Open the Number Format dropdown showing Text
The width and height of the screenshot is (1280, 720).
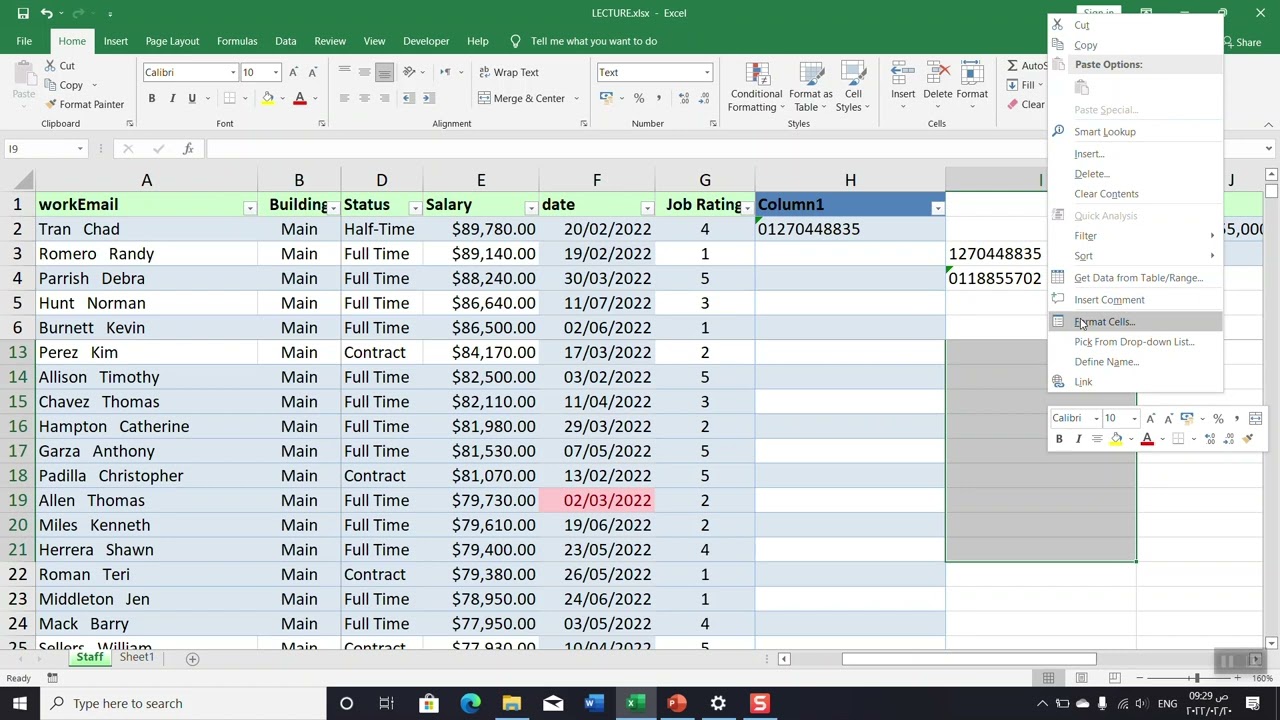pos(706,72)
